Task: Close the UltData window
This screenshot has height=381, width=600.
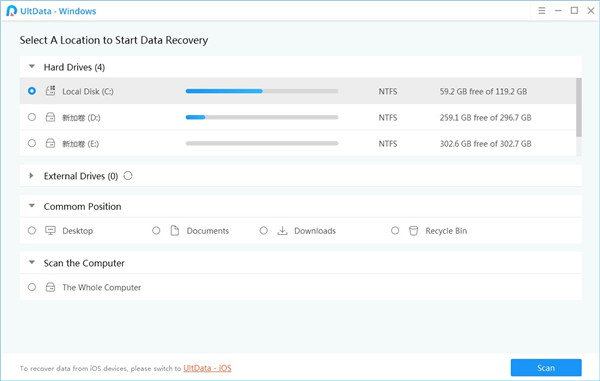Action: (591, 11)
